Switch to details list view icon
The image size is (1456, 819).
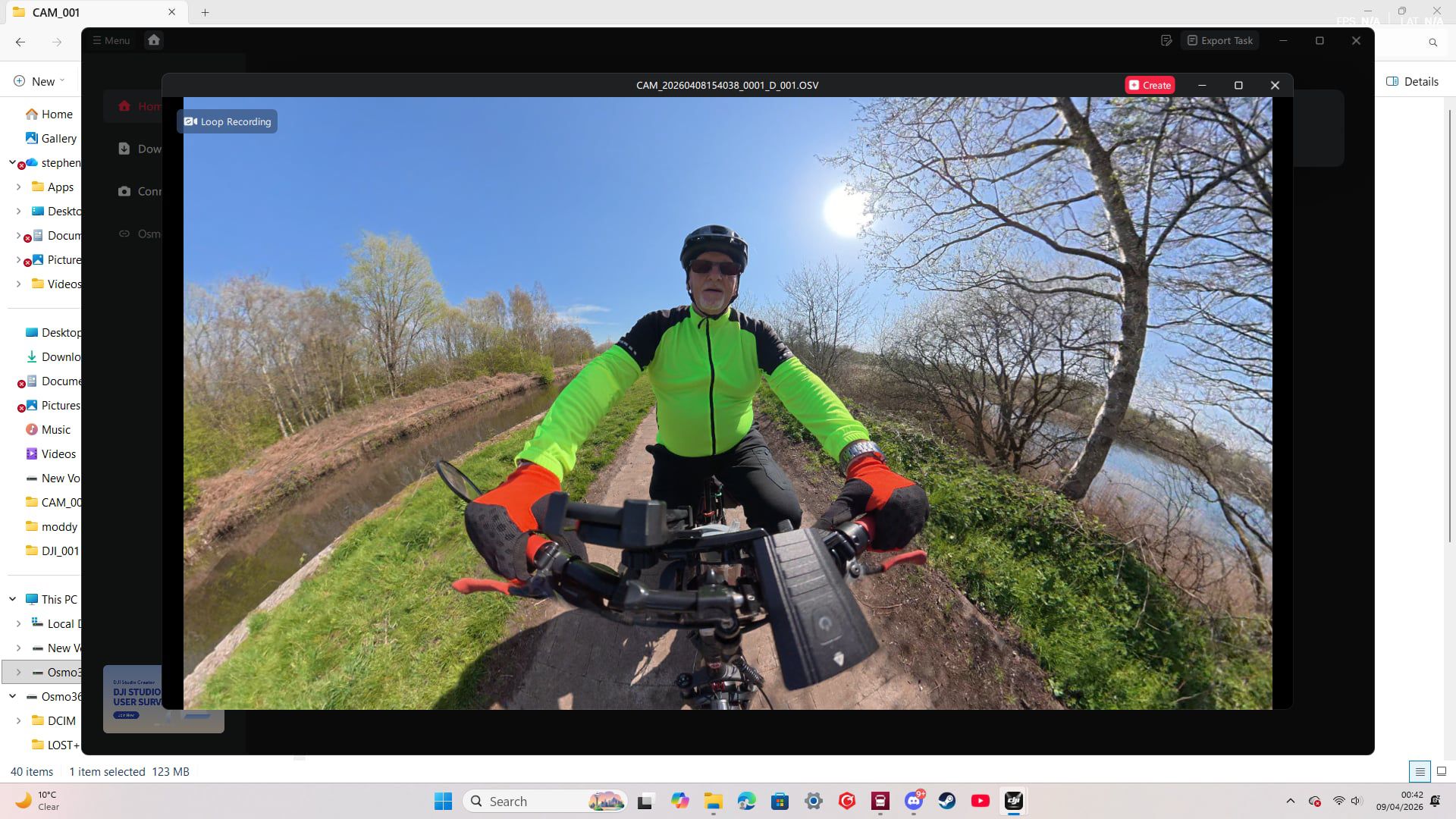pyautogui.click(x=1420, y=771)
